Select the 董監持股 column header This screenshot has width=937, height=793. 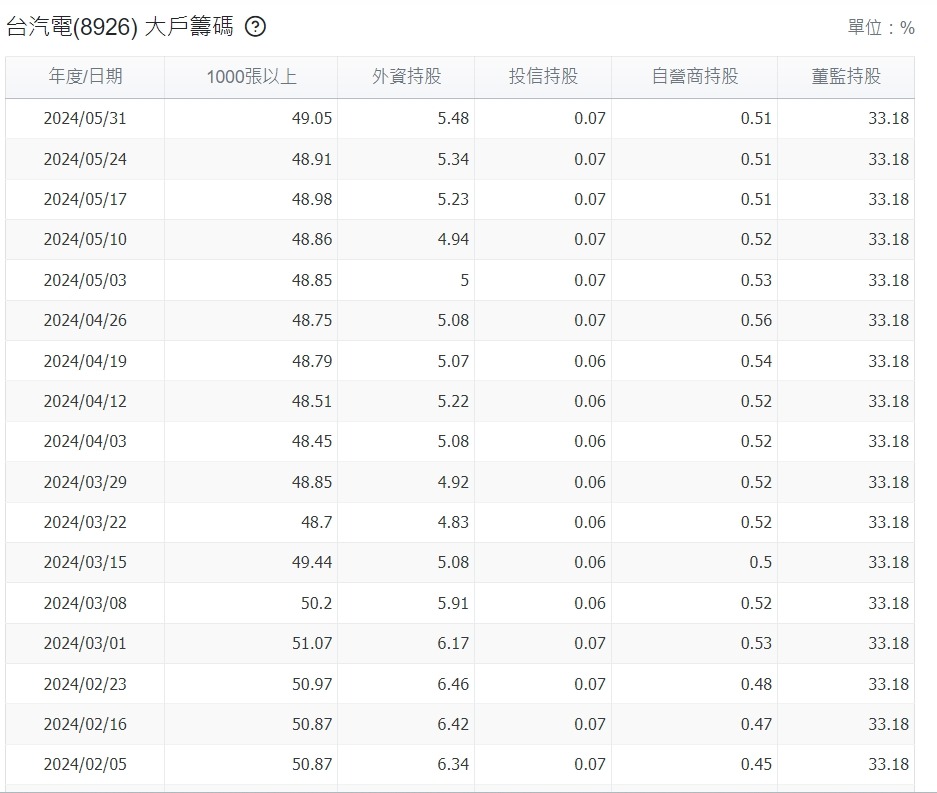tap(846, 77)
